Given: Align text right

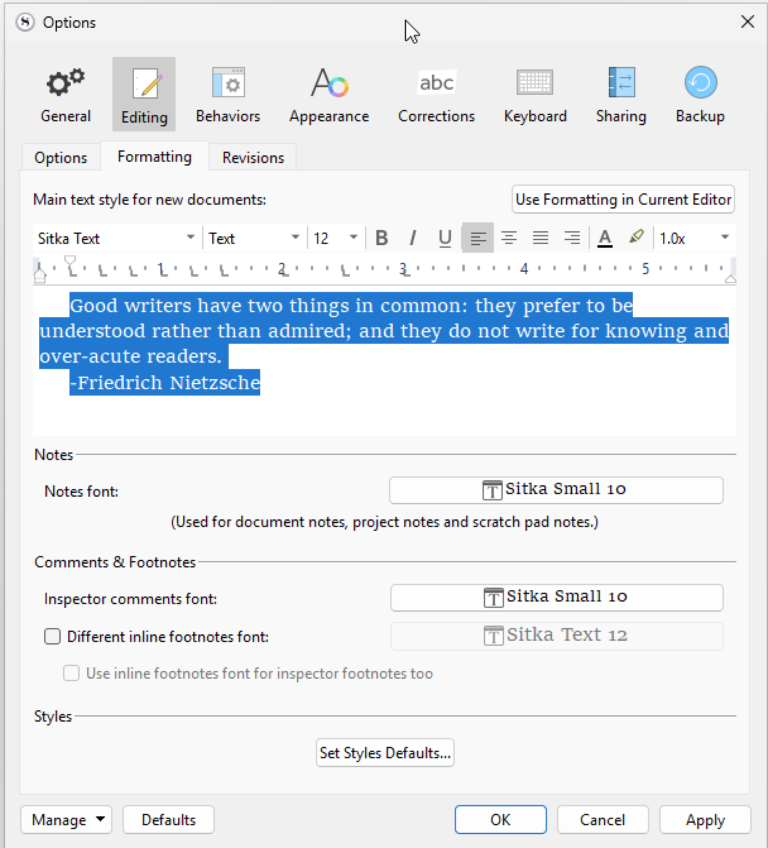Looking at the screenshot, I should pyautogui.click(x=572, y=238).
